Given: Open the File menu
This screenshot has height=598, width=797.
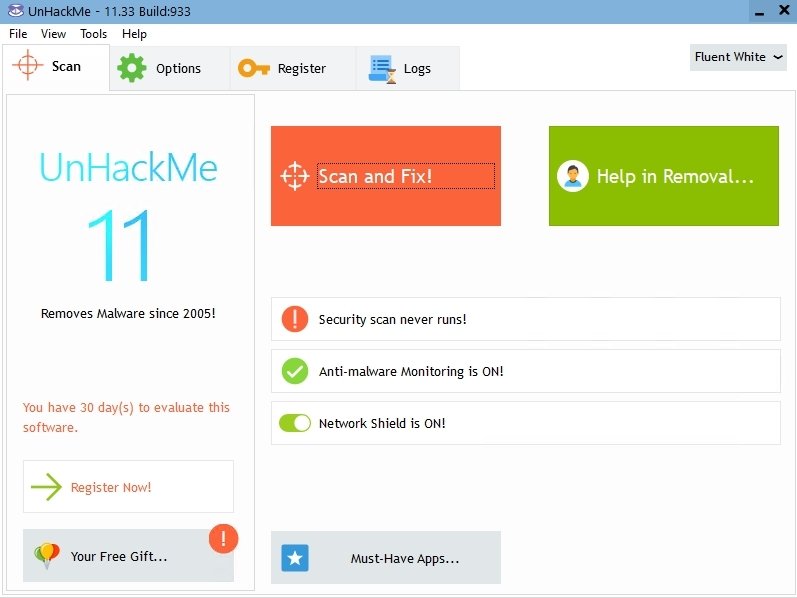Looking at the screenshot, I should pyautogui.click(x=18, y=34).
